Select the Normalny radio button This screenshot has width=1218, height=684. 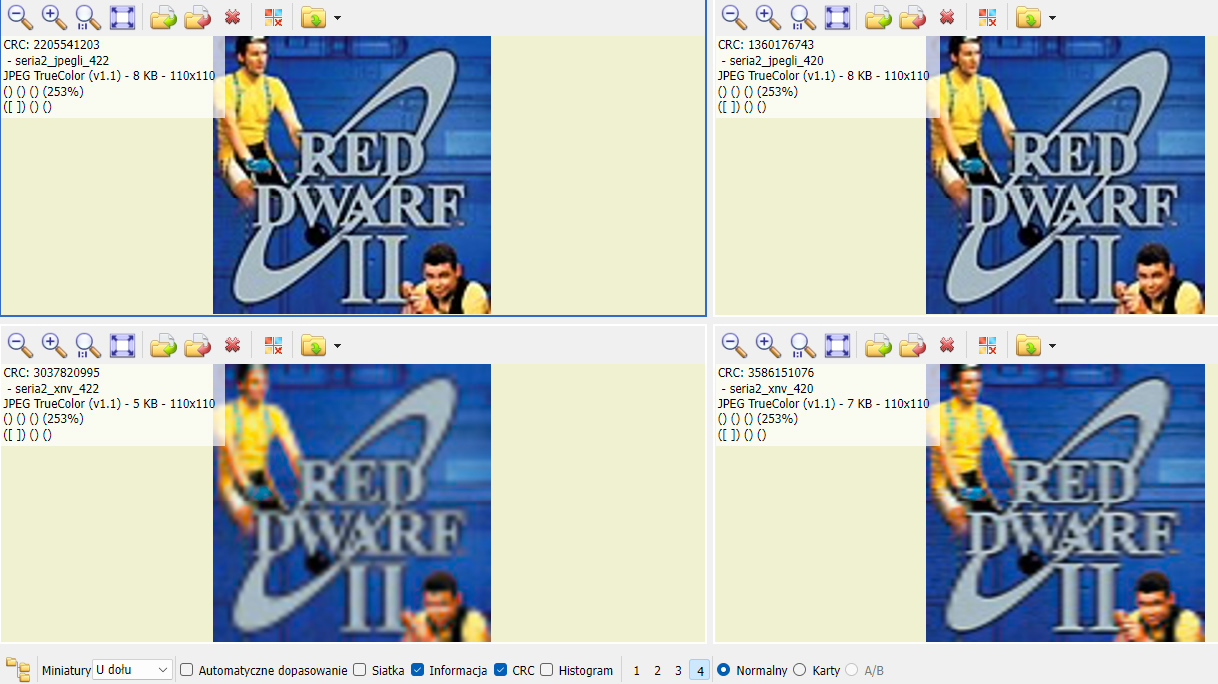(724, 670)
